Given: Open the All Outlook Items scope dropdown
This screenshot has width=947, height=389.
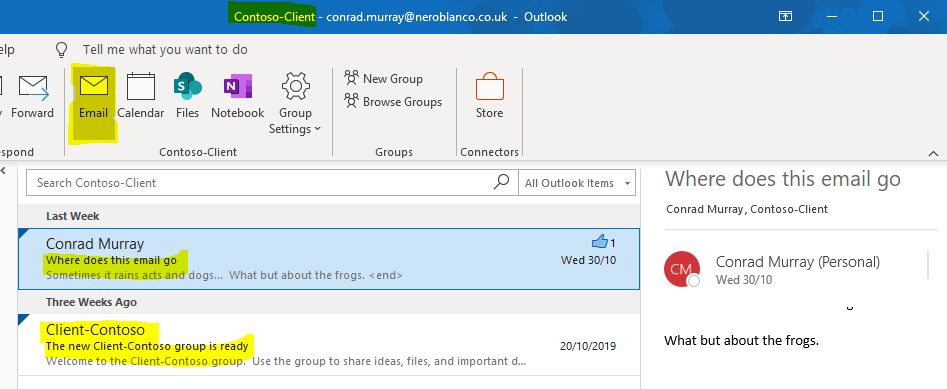Looking at the screenshot, I should pyautogui.click(x=577, y=183).
